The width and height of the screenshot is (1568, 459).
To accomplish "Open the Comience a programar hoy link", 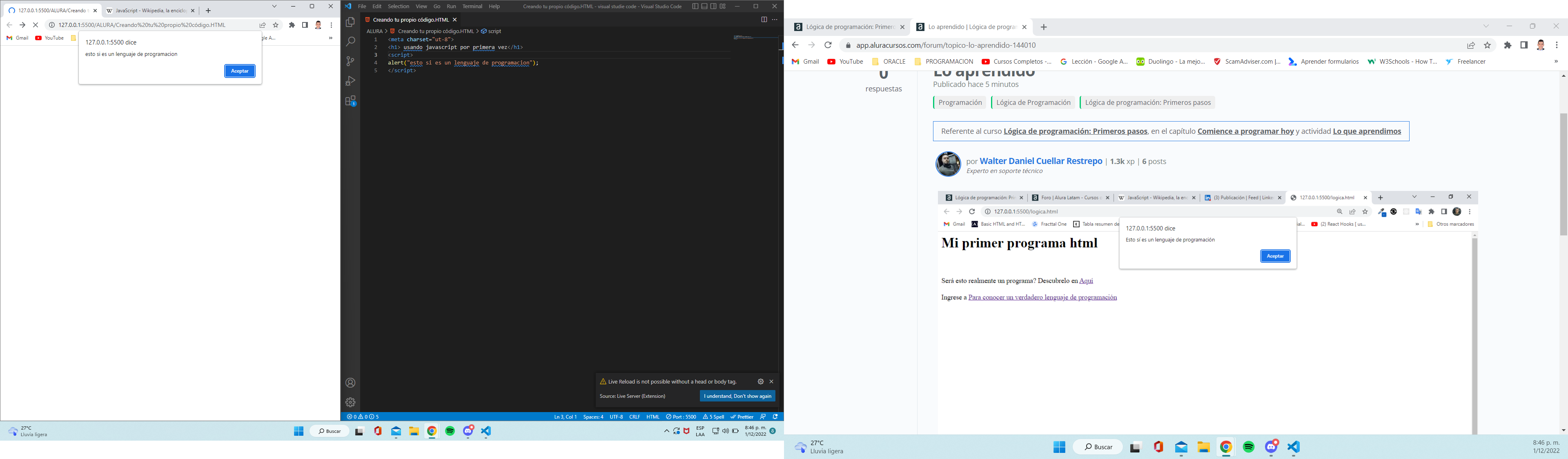I will 1245,131.
